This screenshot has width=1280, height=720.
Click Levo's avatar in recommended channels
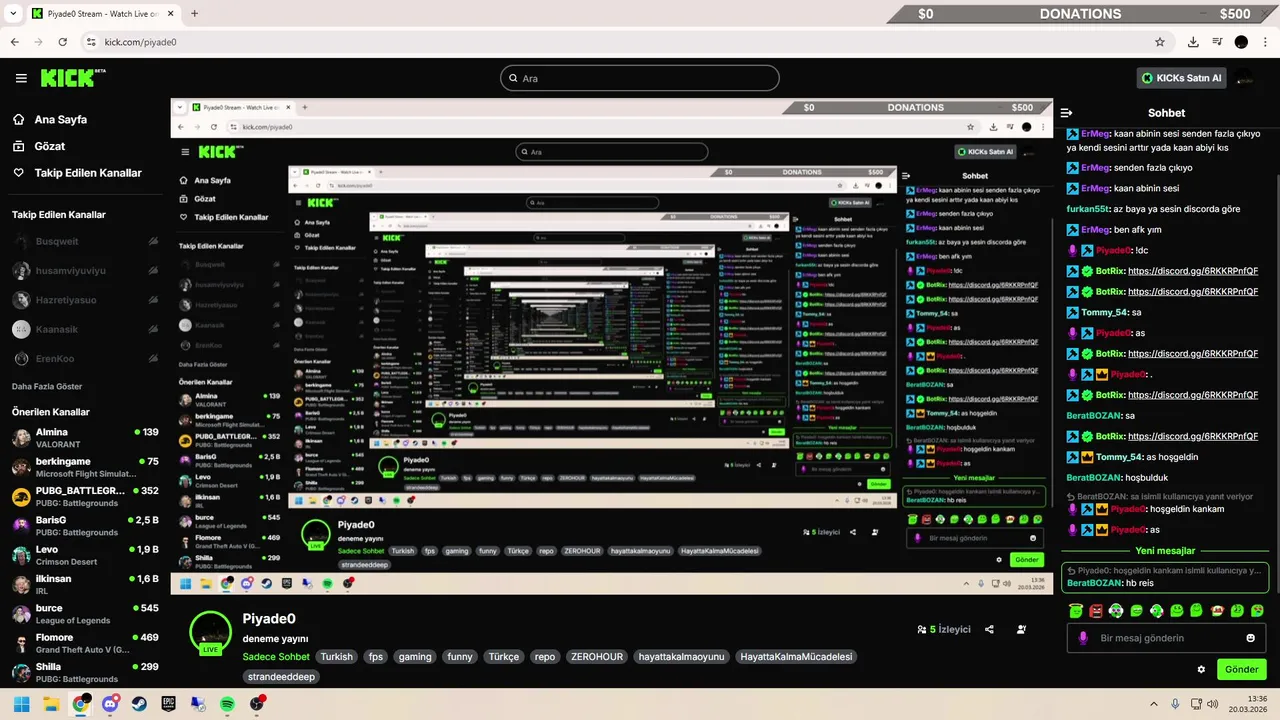click(21, 555)
